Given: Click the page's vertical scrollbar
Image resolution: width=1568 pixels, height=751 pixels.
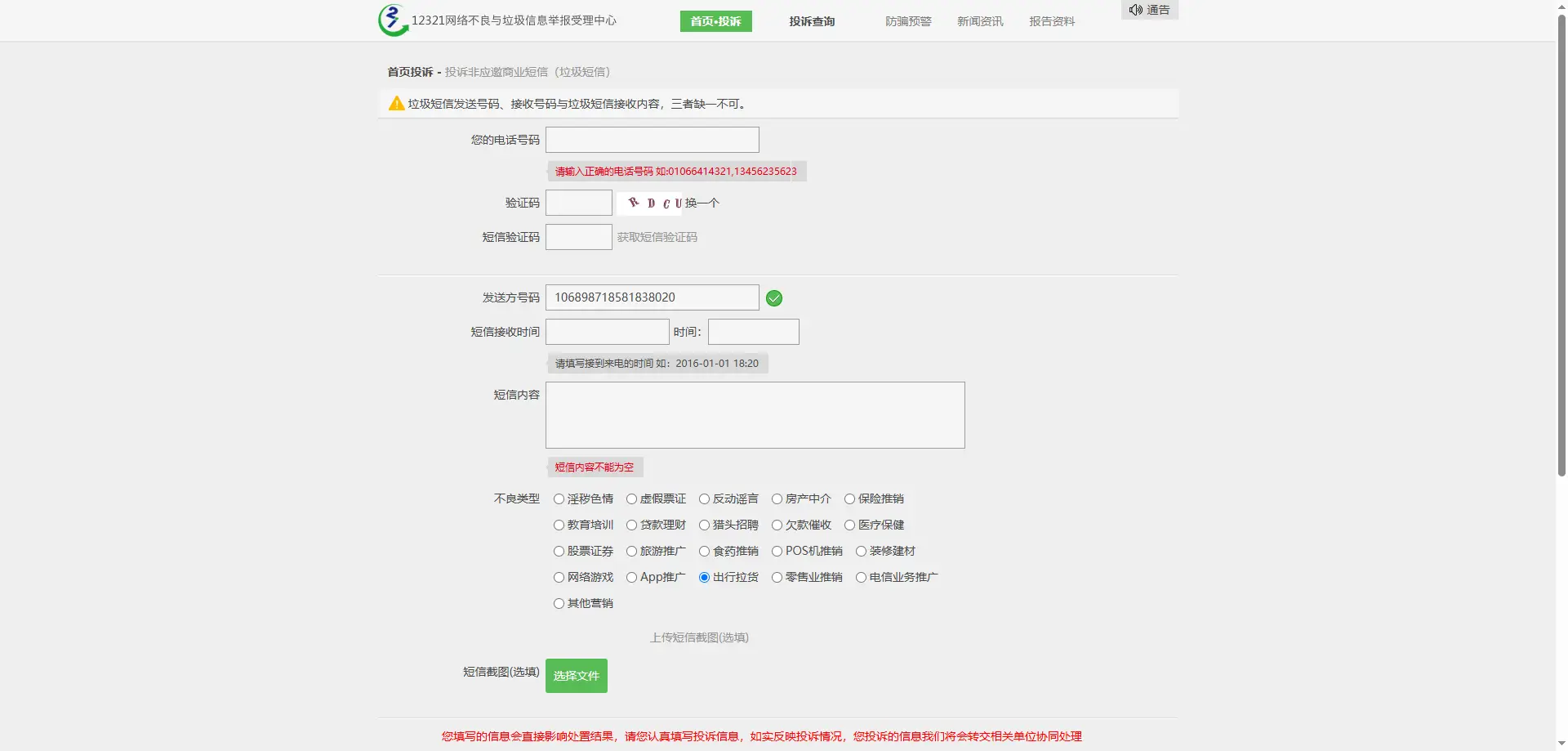Looking at the screenshot, I should point(1561,245).
